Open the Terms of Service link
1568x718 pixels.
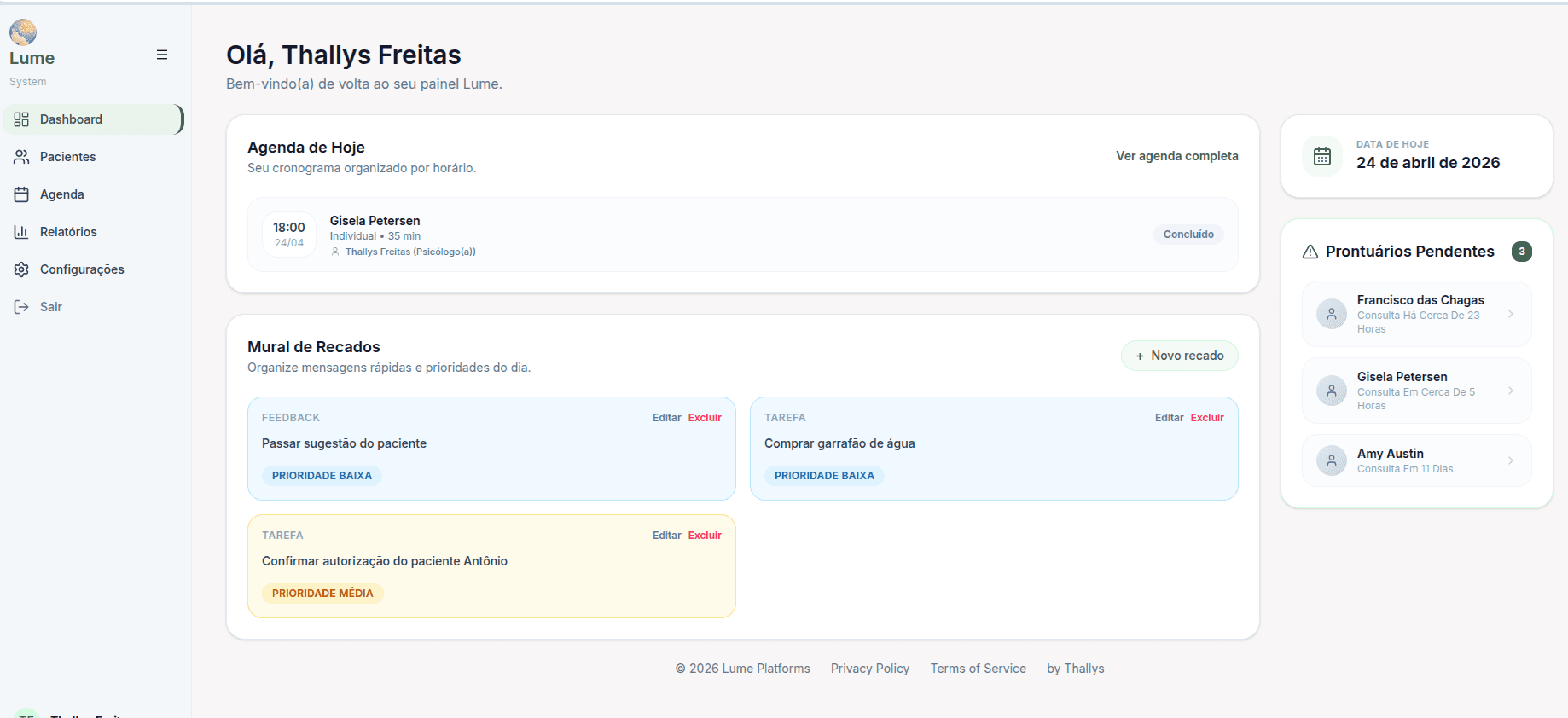click(x=978, y=669)
